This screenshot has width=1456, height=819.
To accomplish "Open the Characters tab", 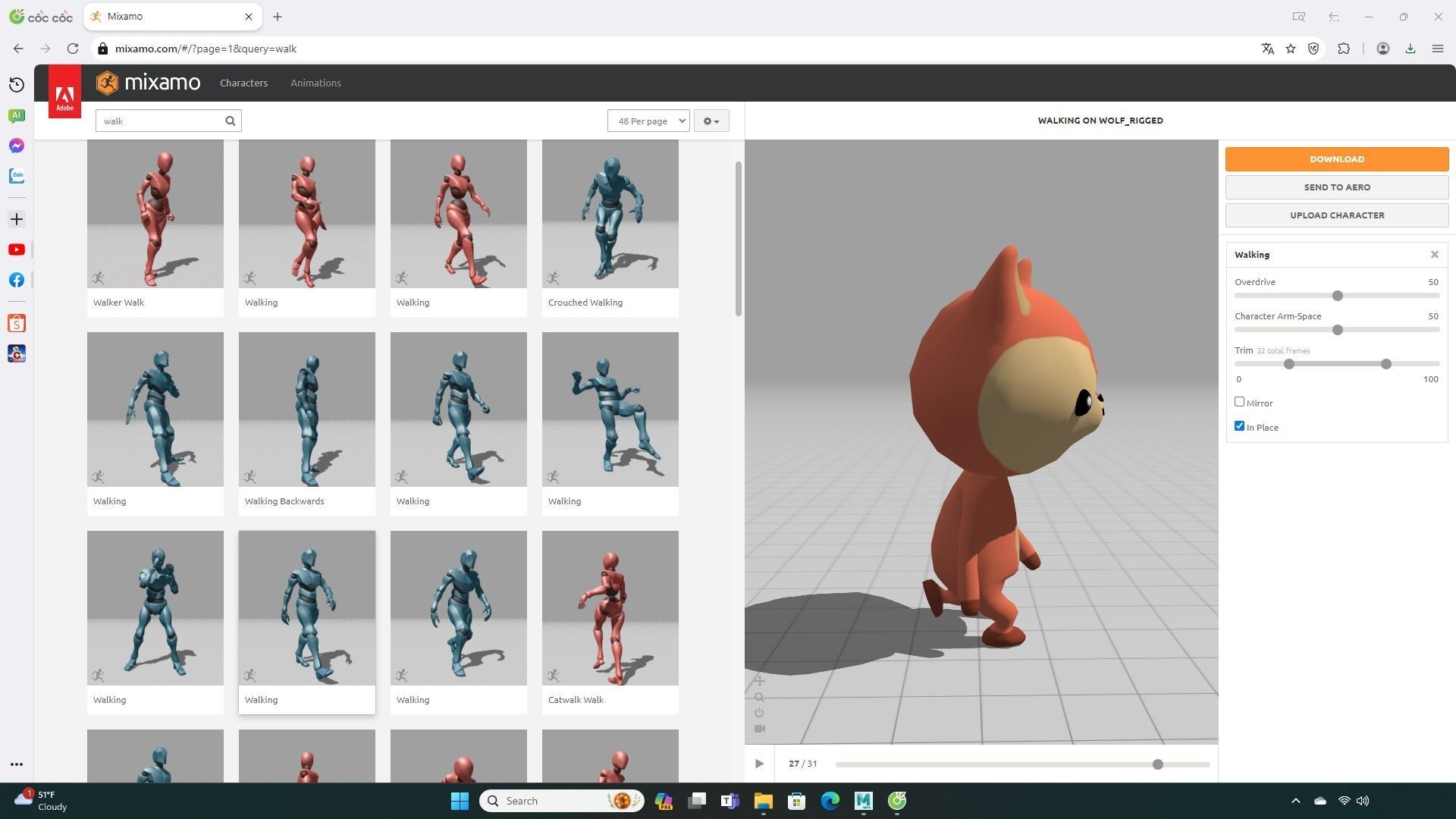I will (x=243, y=83).
